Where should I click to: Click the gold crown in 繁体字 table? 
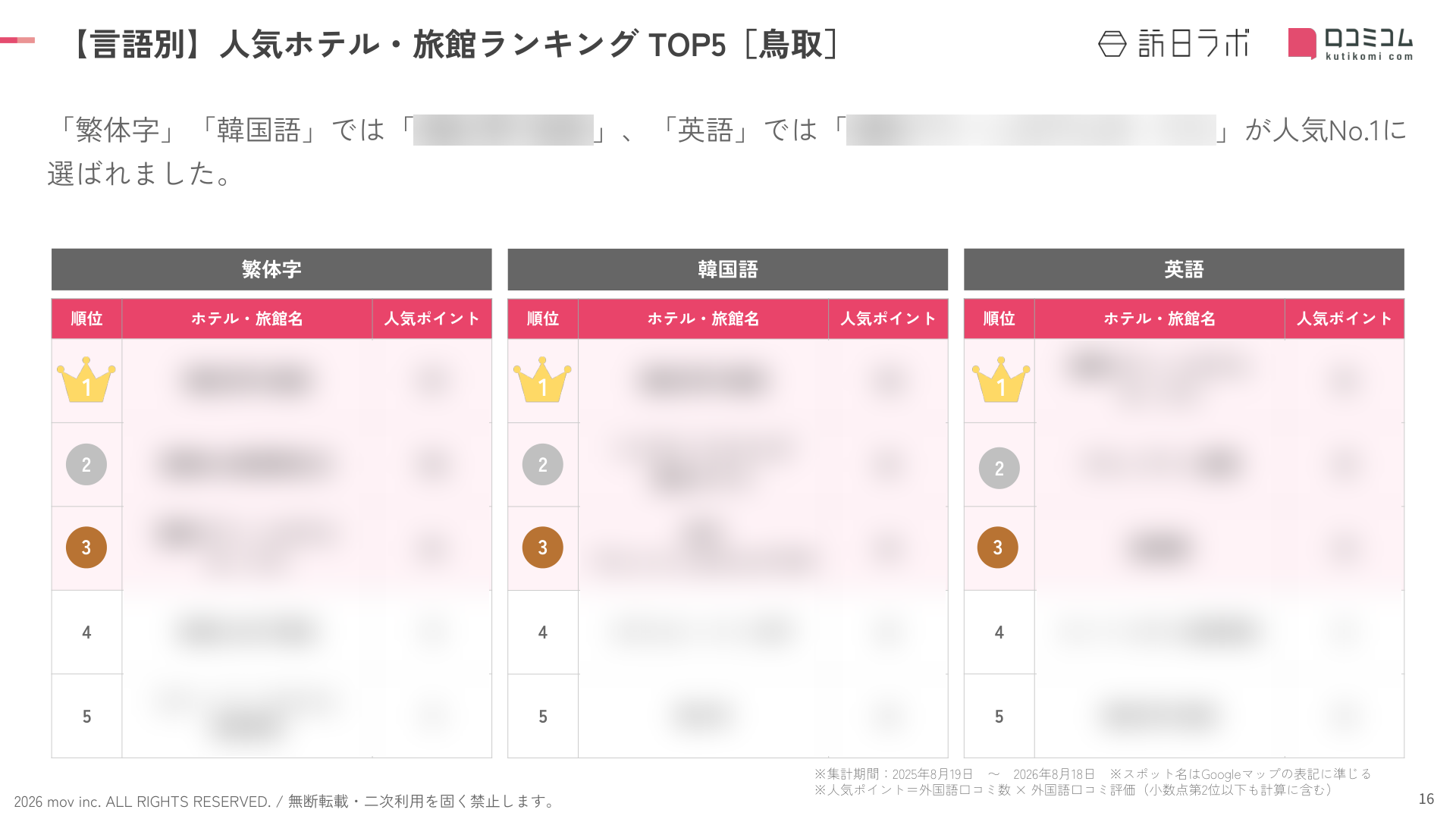coord(86,380)
